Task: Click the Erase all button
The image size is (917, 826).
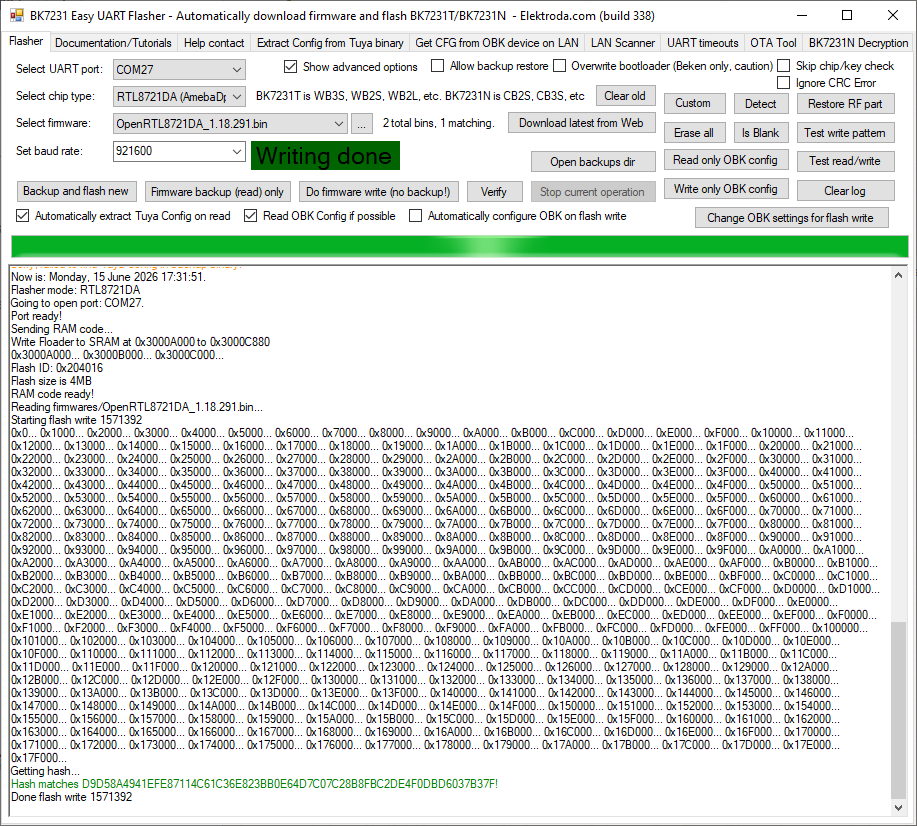Action: (694, 133)
